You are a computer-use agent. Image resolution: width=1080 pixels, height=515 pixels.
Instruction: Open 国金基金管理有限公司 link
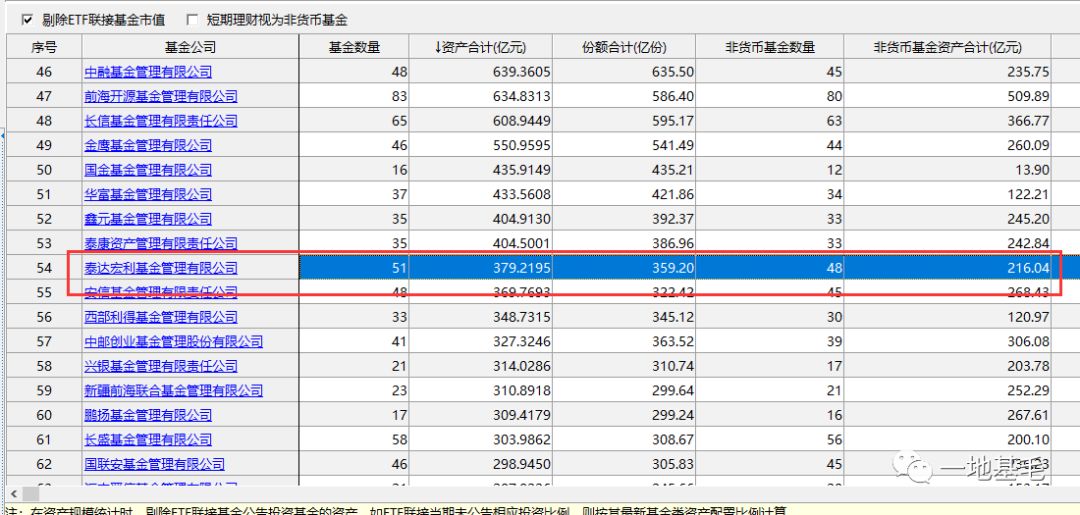point(148,169)
